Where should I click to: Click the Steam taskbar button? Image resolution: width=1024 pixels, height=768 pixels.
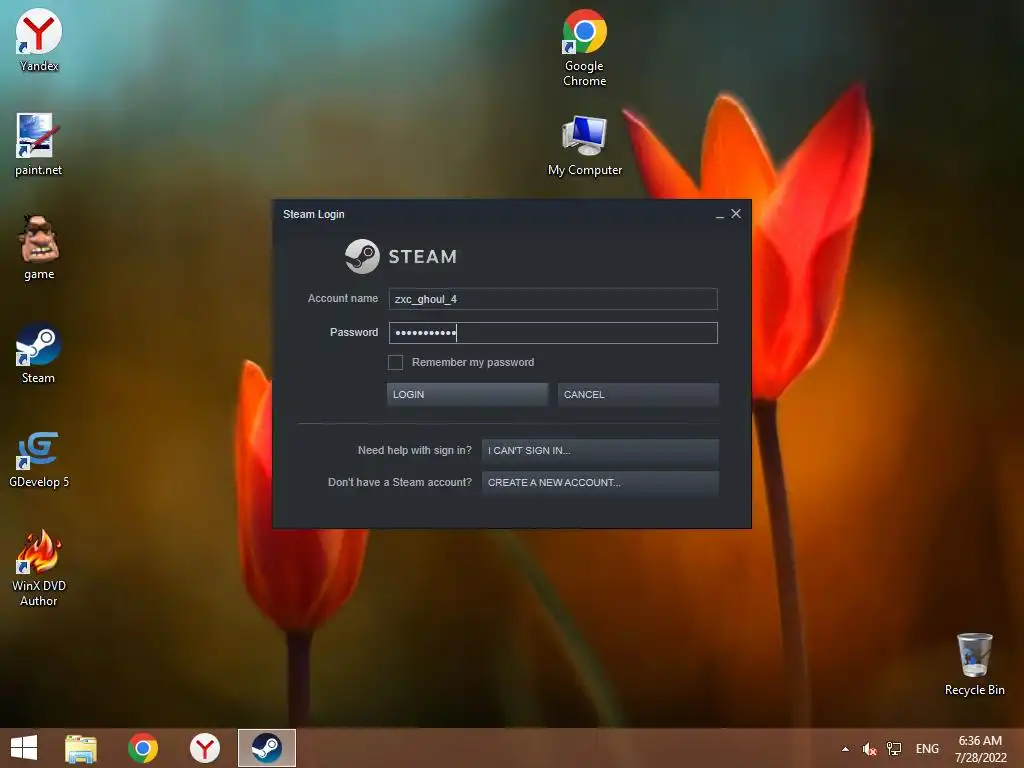(266, 748)
